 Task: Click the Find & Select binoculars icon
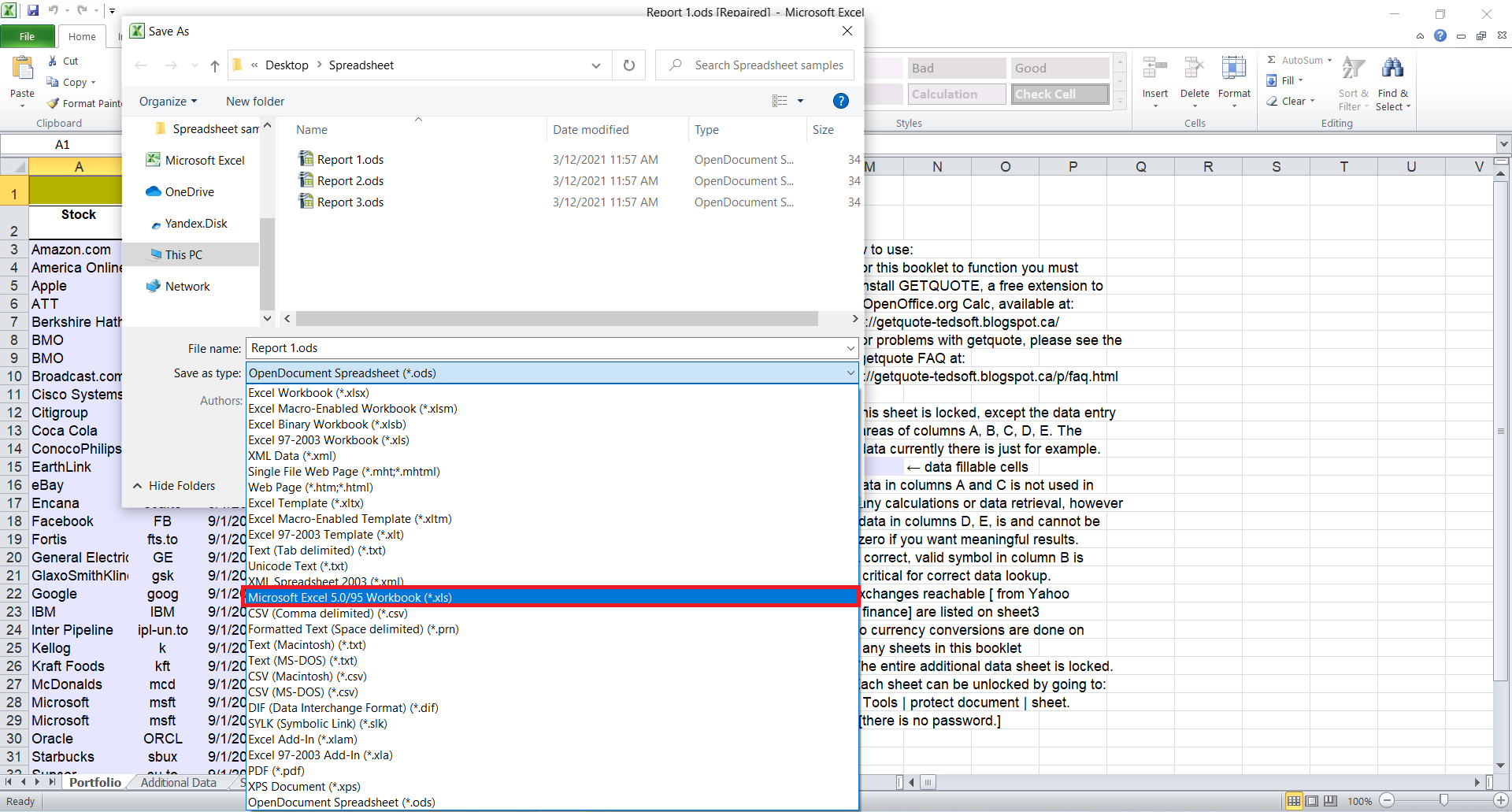(1392, 69)
